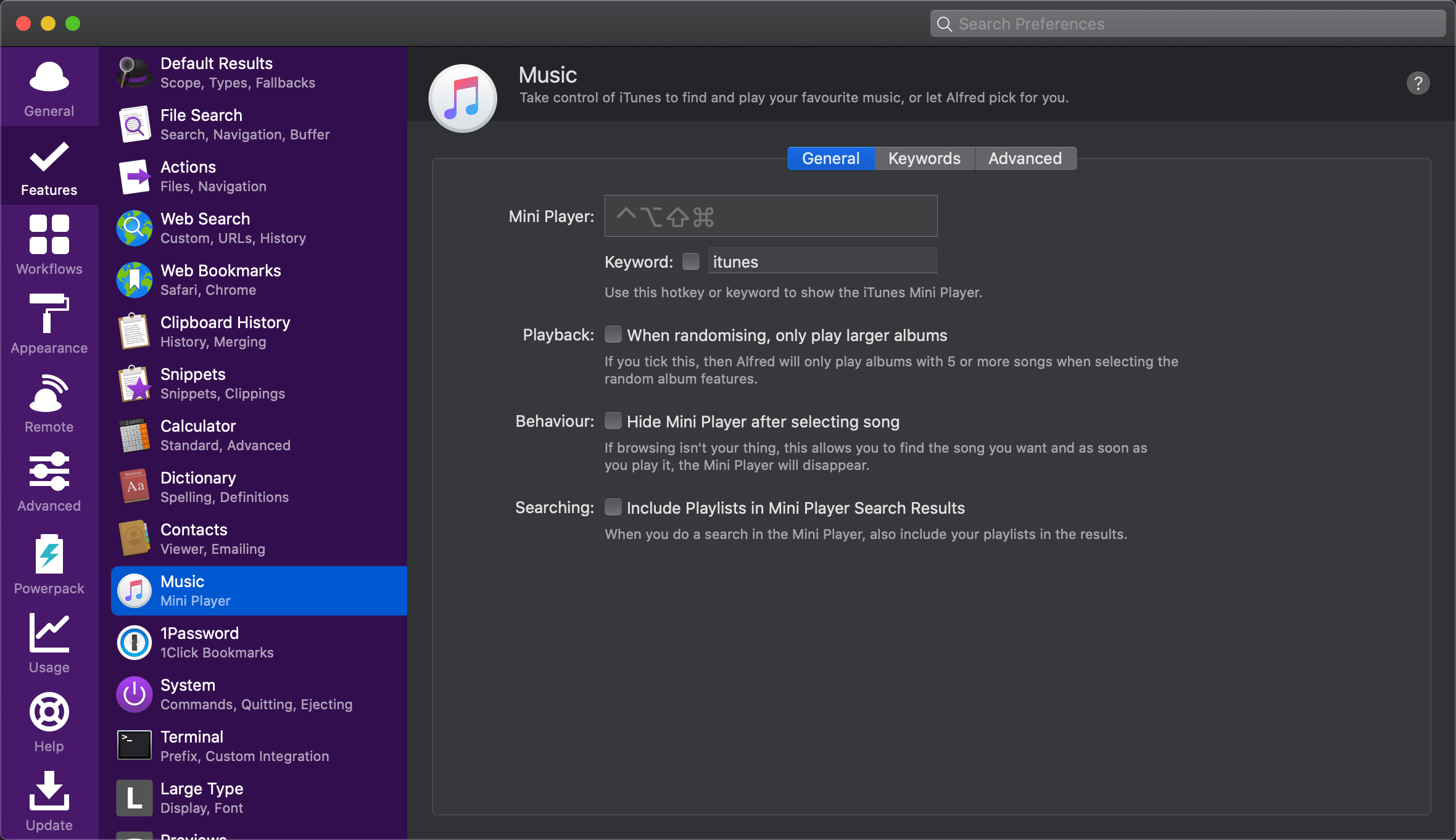
Task: Open the General preferences section
Action: (x=49, y=88)
